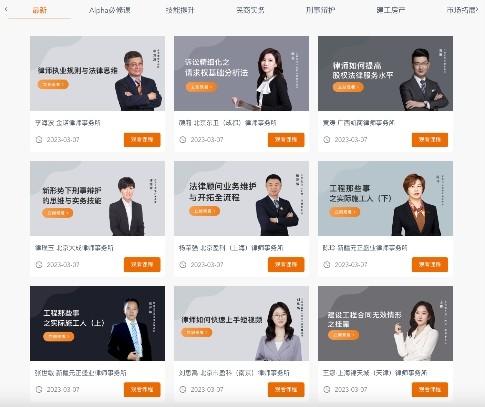This screenshot has width=485, height=407.
Task: Open the 律师执业规则与法律思维 course thumbnail
Action: 97,73
